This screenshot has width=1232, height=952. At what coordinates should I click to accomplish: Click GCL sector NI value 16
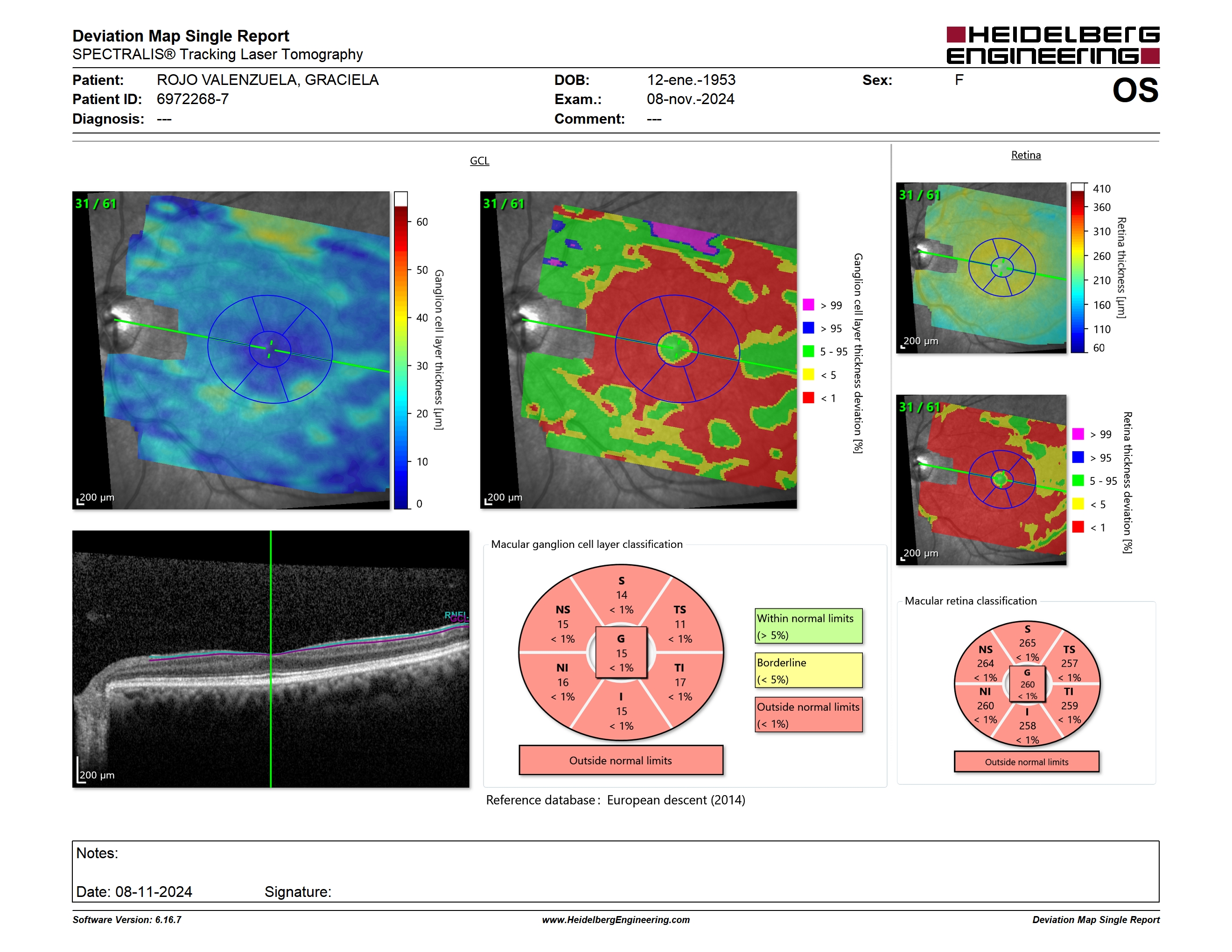click(563, 682)
